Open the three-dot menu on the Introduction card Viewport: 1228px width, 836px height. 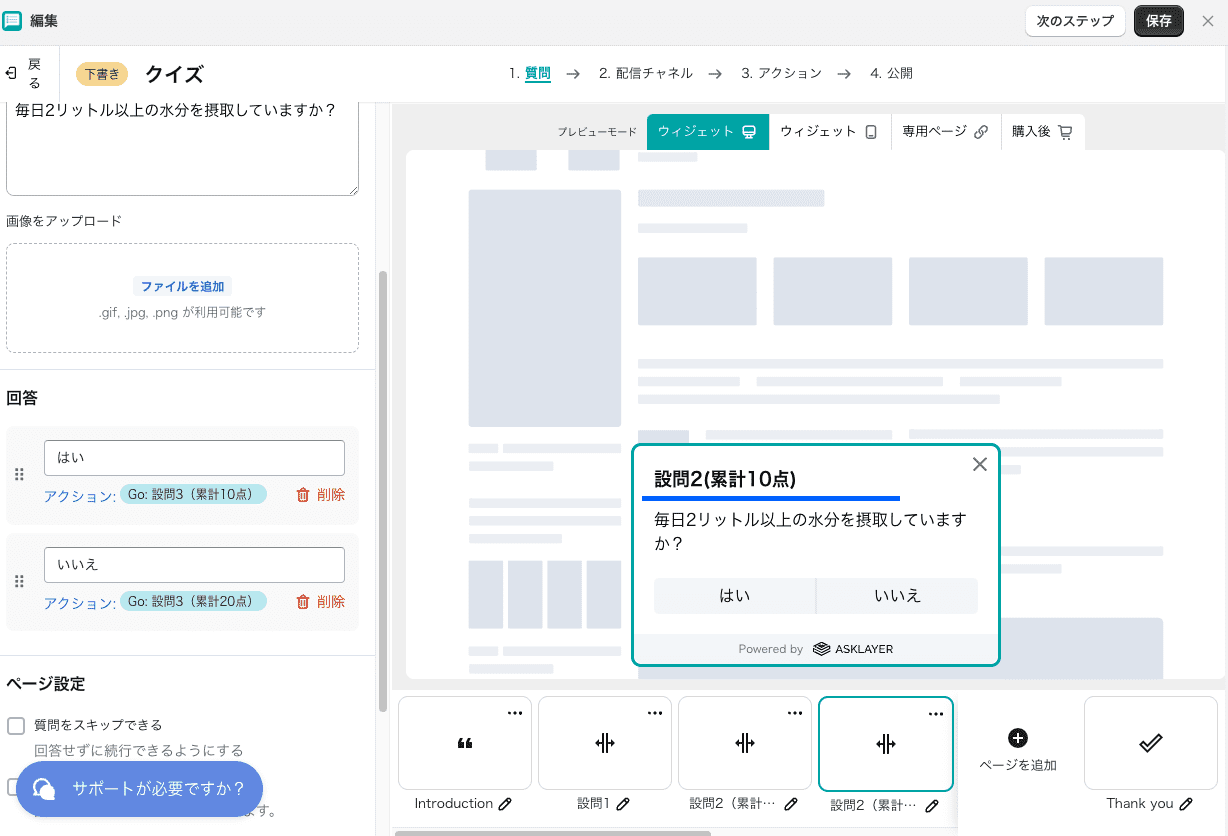pos(514,712)
